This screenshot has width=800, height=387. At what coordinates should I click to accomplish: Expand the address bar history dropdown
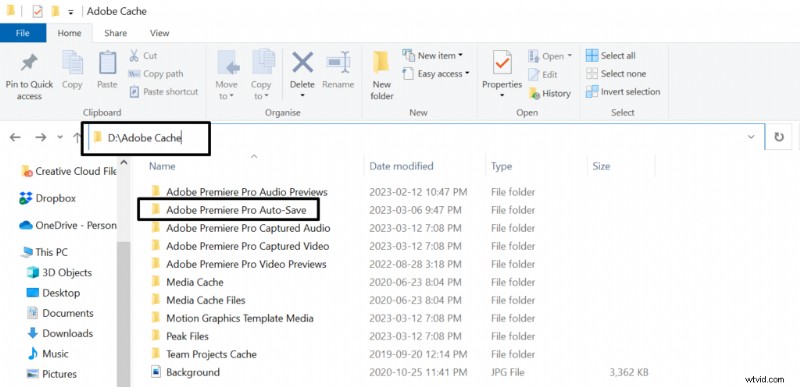(751, 137)
